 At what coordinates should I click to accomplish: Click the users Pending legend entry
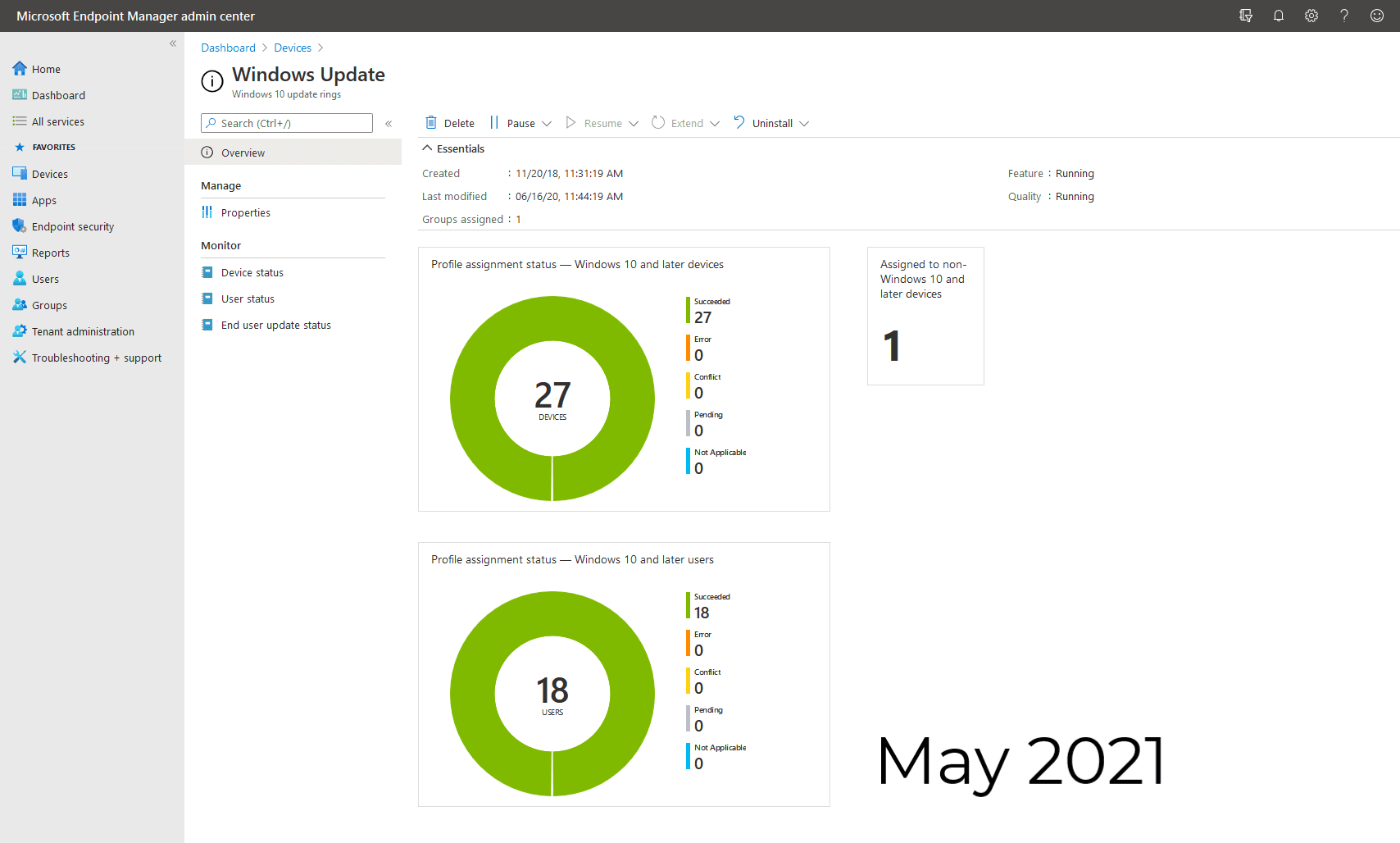tap(705, 719)
